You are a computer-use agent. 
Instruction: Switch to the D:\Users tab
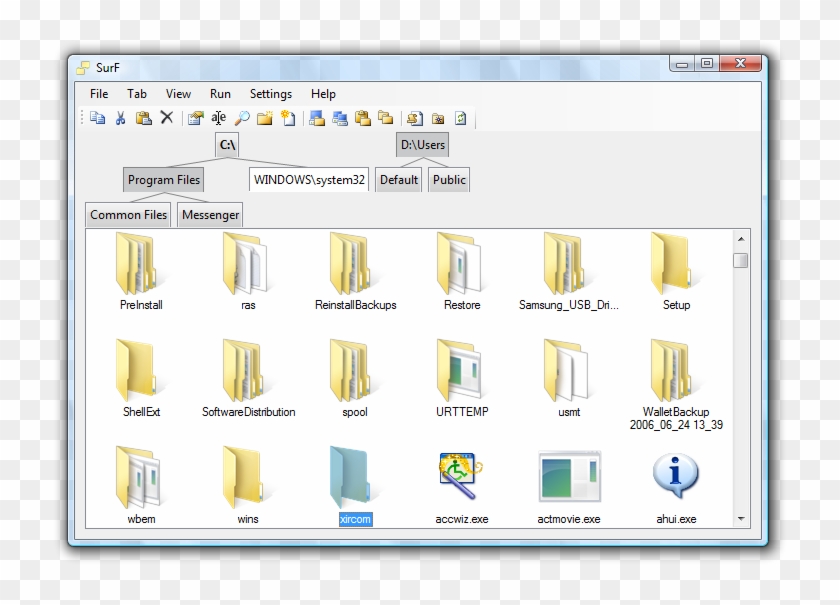[x=423, y=145]
